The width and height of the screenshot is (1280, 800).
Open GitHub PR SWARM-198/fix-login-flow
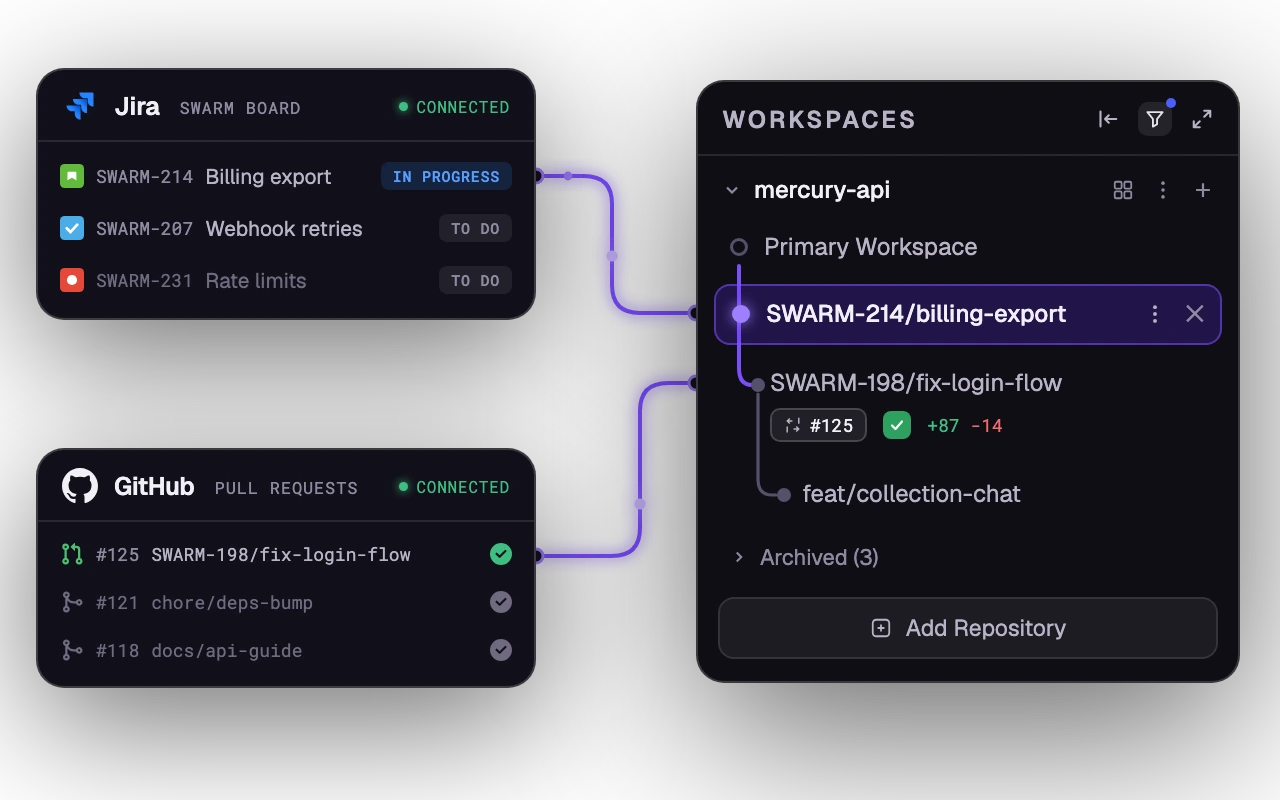click(x=281, y=554)
